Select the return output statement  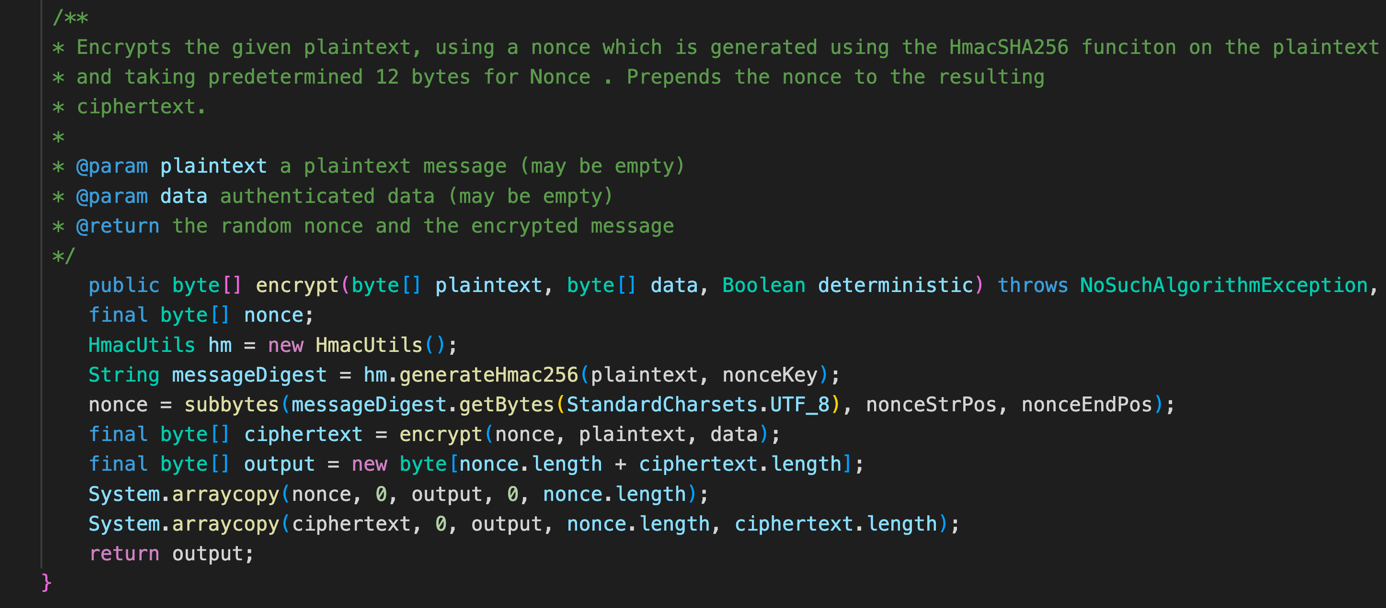pos(170,553)
